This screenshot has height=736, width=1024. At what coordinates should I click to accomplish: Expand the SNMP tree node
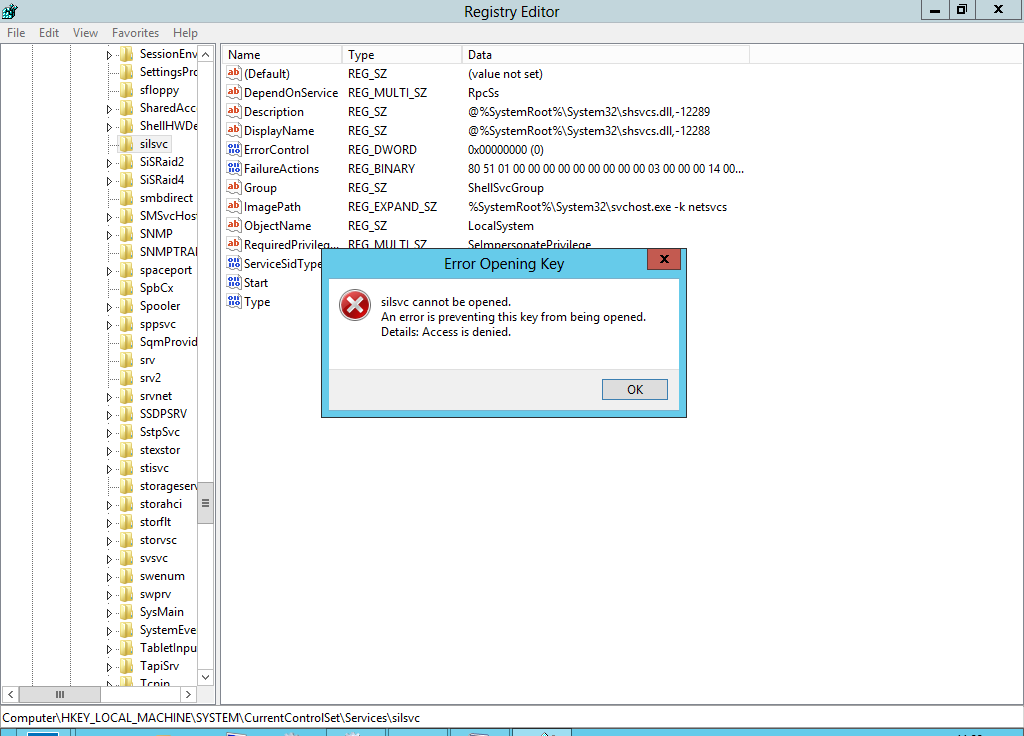pyautogui.click(x=110, y=234)
